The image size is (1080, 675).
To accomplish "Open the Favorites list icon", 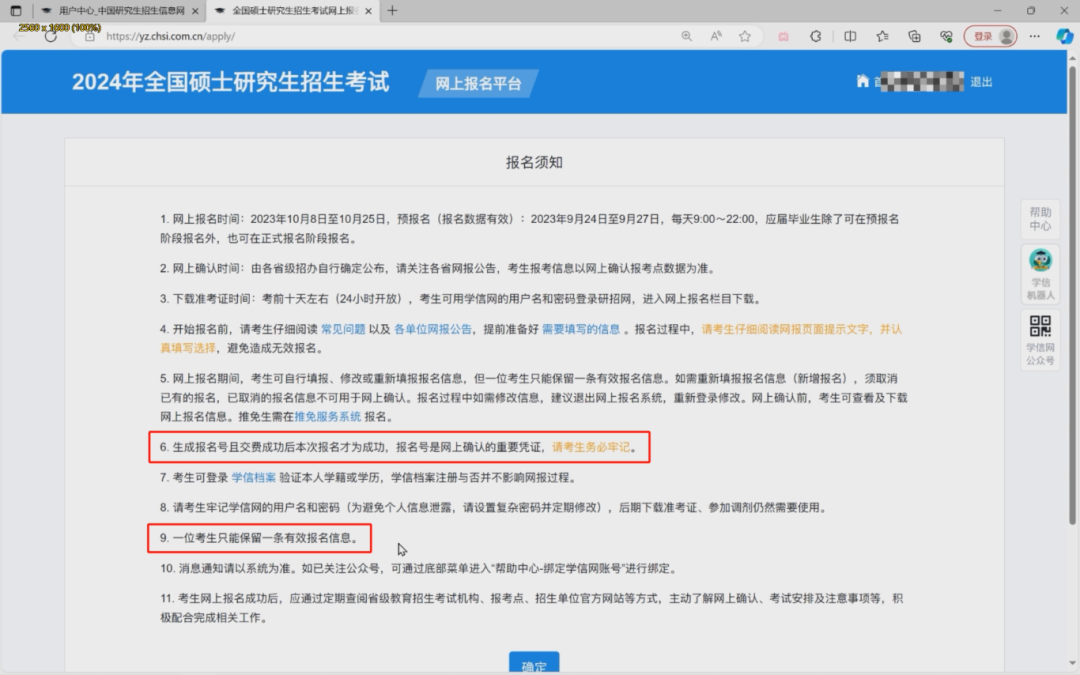I will (882, 36).
